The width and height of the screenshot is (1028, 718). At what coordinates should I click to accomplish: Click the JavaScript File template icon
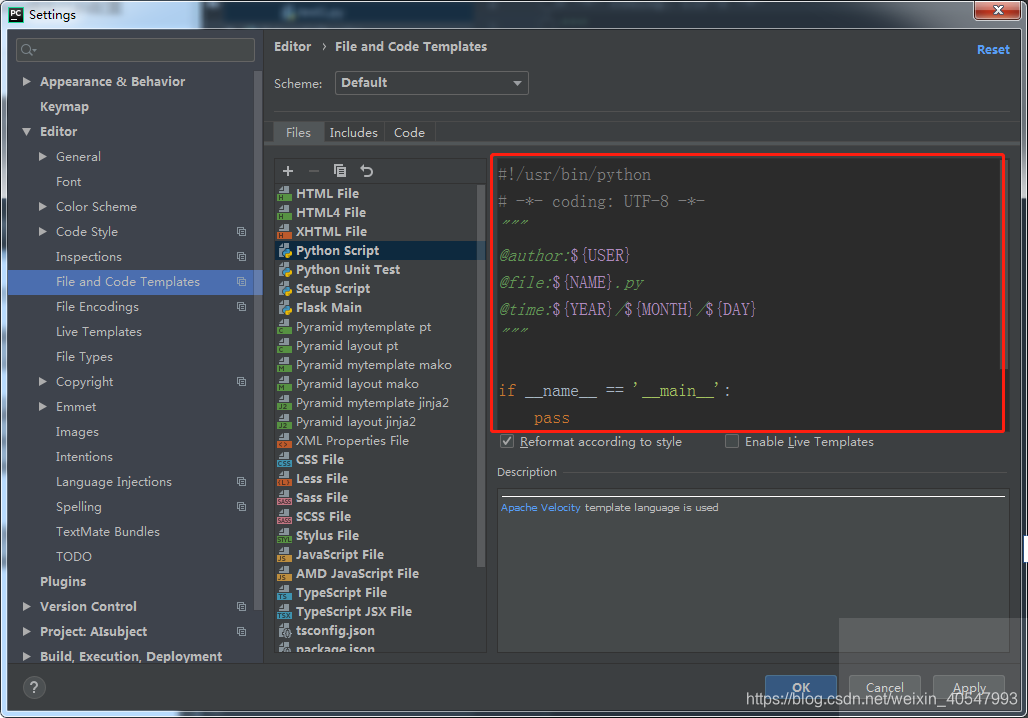[x=285, y=555]
